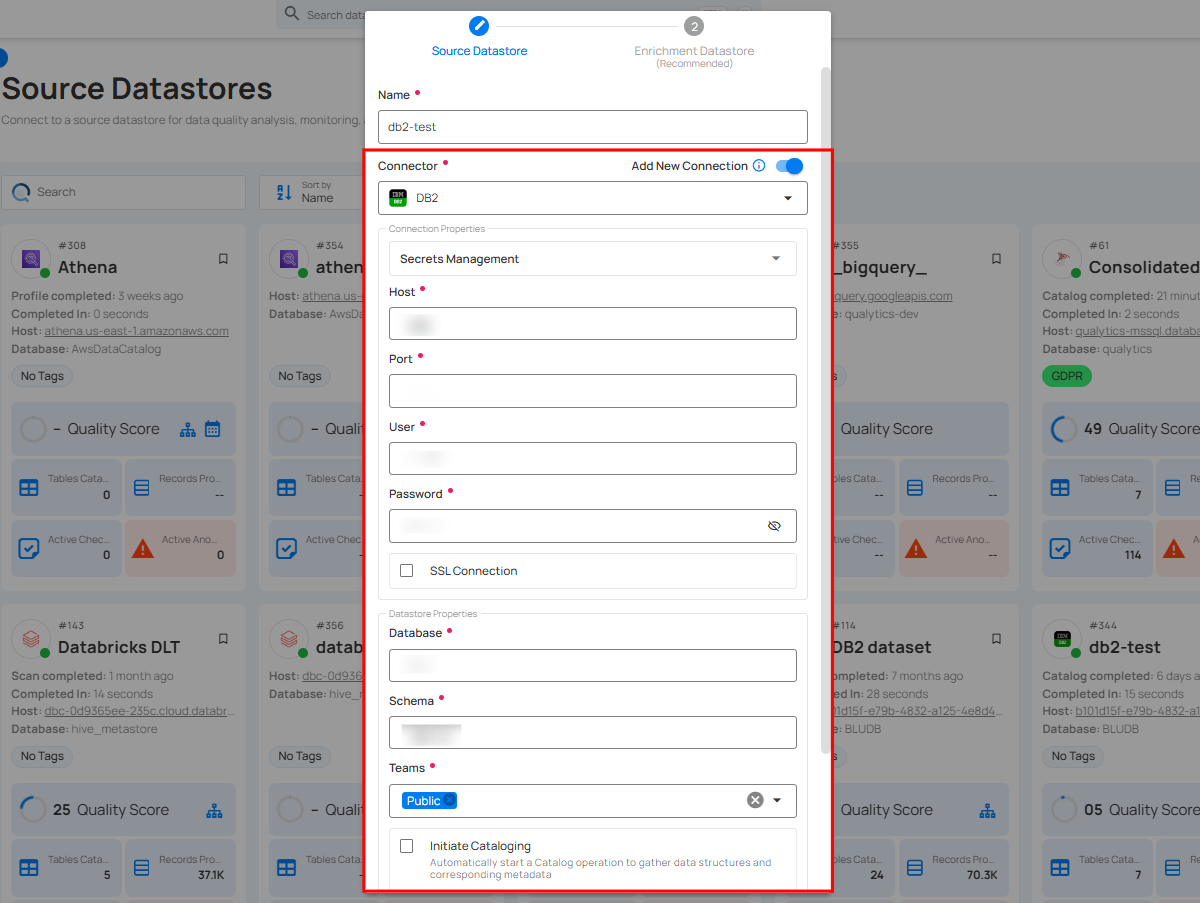Click the circular Quality Score indicator on Consolidated card

pos(1062,428)
